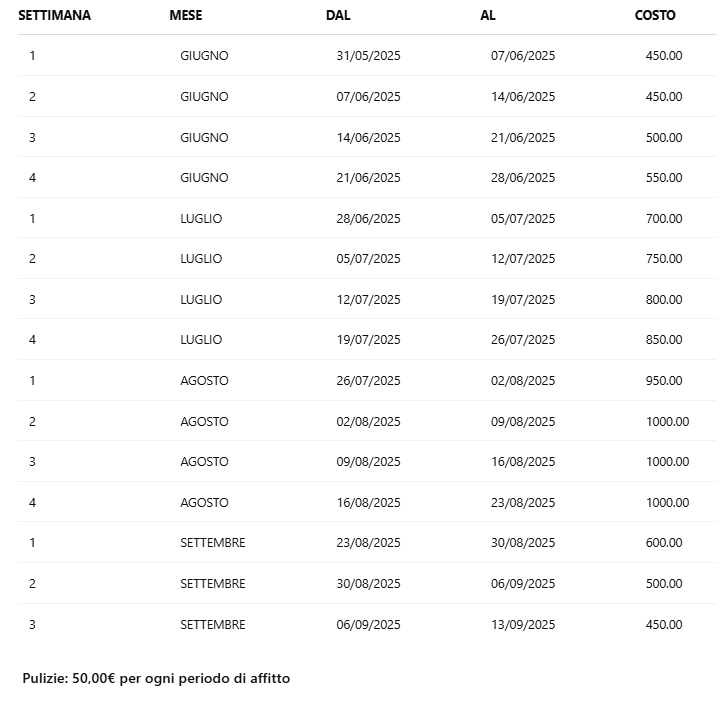Click the DAL column header
Viewport: 722px width, 705px height.
338,15
